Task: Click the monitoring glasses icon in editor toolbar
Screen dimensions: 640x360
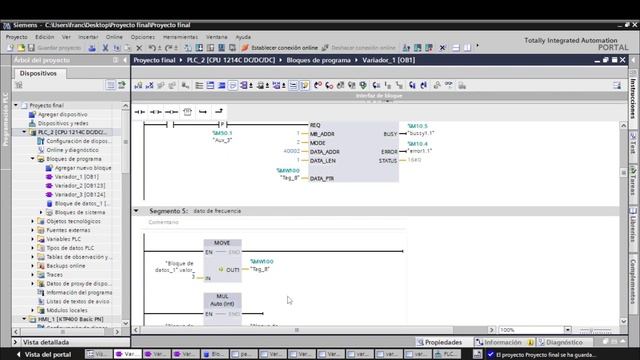Action: [x=449, y=85]
